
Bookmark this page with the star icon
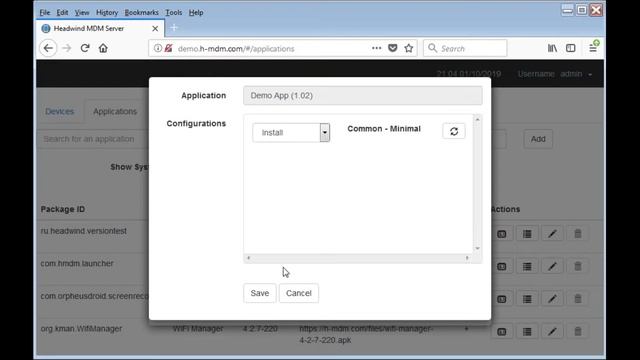click(x=409, y=48)
